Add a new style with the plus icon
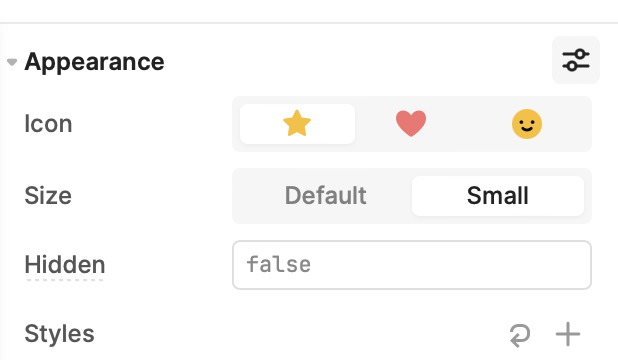This screenshot has width=618, height=360. click(x=568, y=334)
